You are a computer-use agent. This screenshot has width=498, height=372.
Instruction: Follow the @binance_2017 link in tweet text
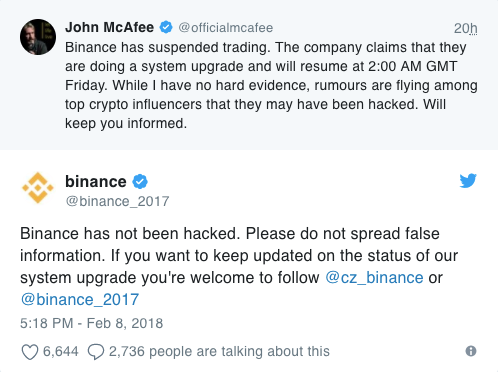tap(80, 299)
